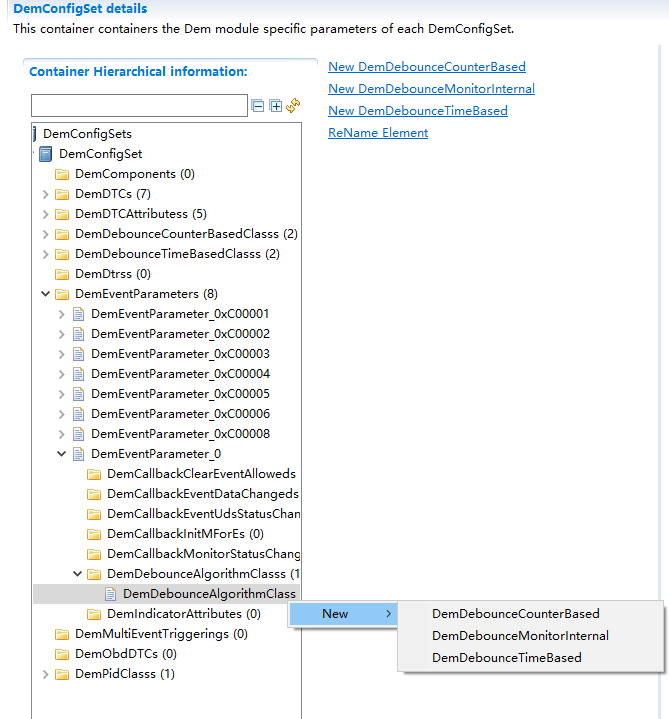Collapse the DemEventParameter_0 node
669x719 pixels.
pyautogui.click(x=62, y=454)
